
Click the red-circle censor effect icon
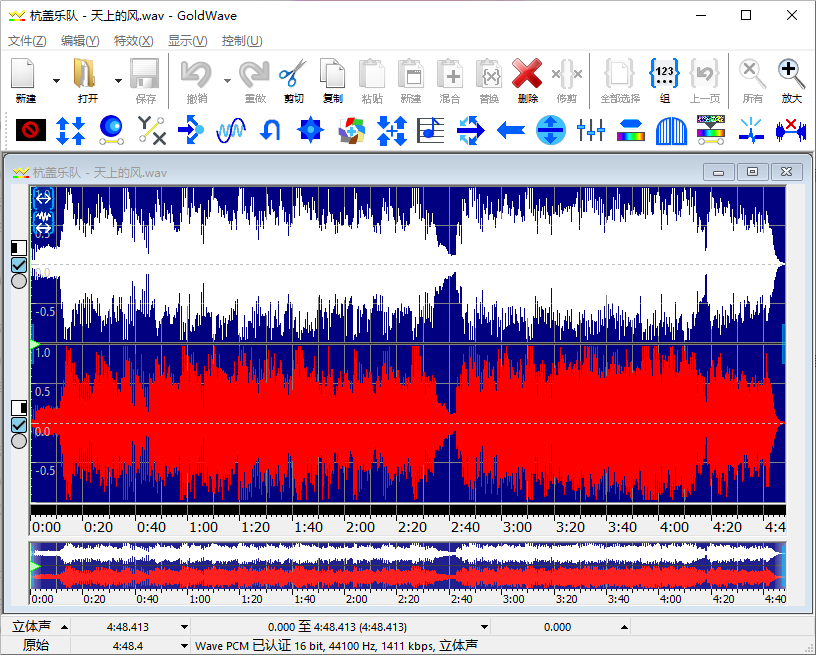[31, 130]
